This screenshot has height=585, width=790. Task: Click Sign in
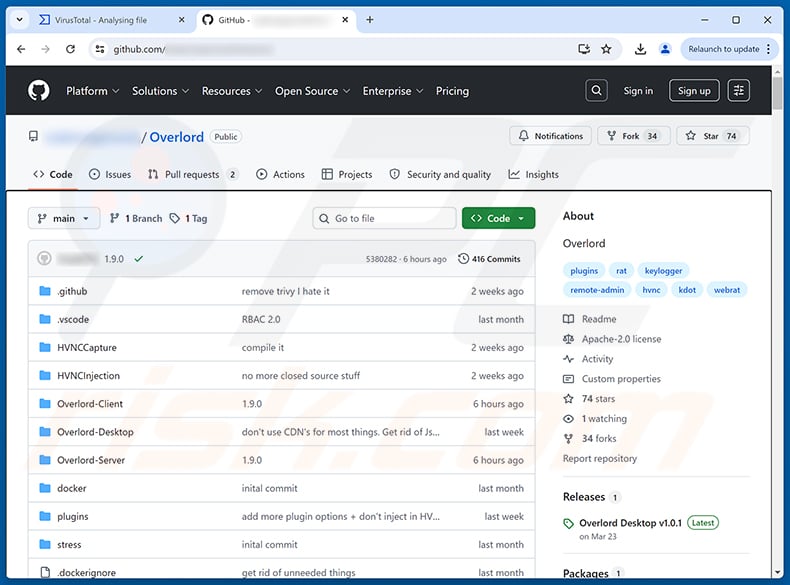pyautogui.click(x=638, y=91)
